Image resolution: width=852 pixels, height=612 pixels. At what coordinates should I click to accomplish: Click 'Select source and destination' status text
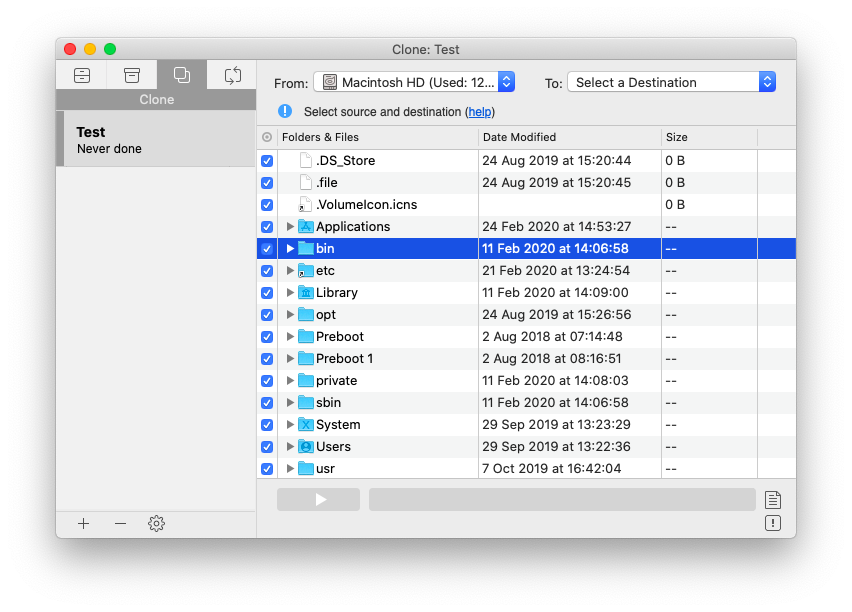click(x=383, y=112)
